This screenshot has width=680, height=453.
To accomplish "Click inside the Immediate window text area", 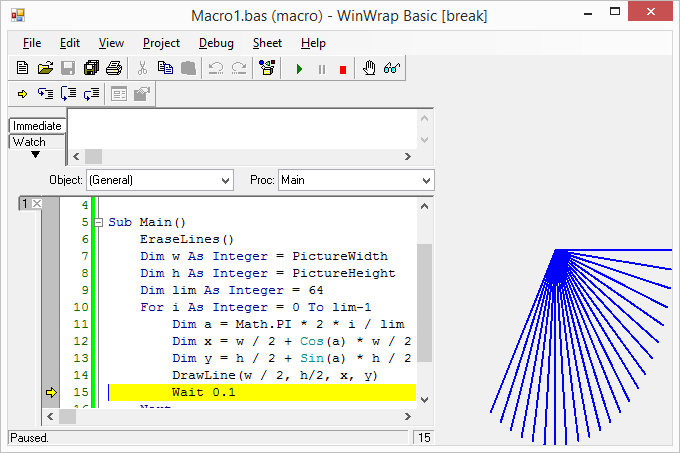I will pos(242,129).
